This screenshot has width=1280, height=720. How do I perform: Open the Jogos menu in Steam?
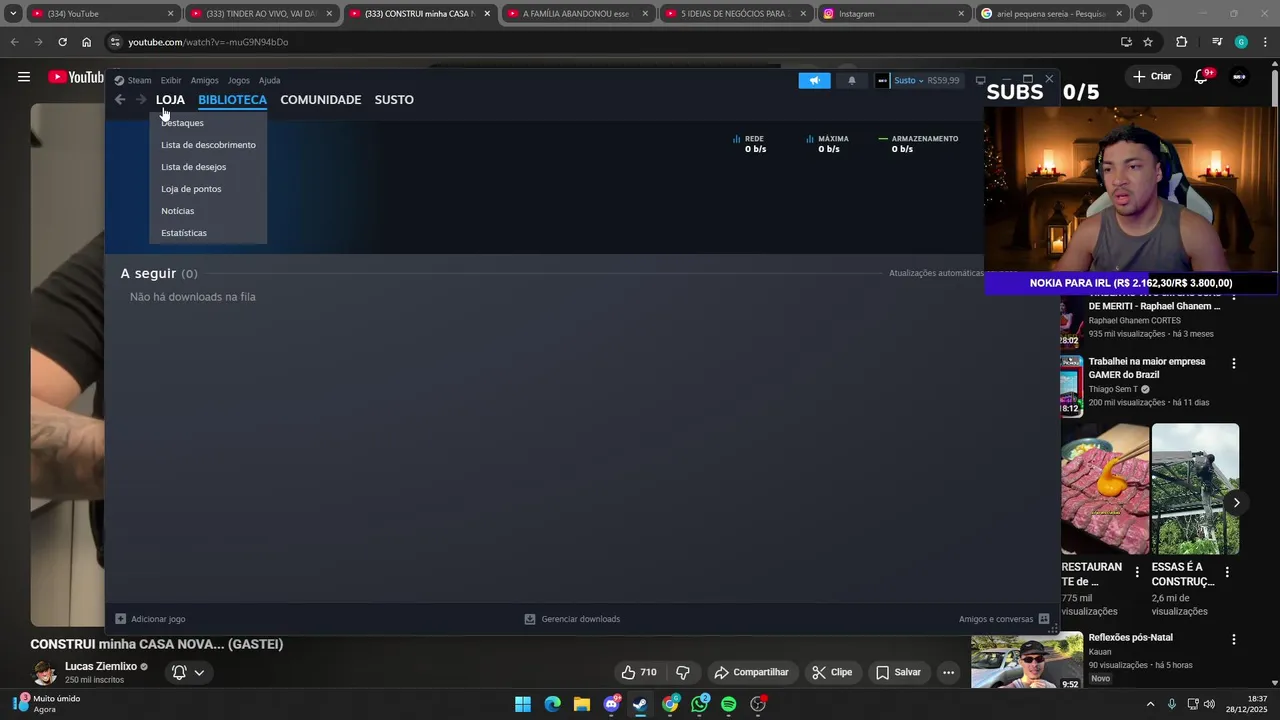pos(238,80)
